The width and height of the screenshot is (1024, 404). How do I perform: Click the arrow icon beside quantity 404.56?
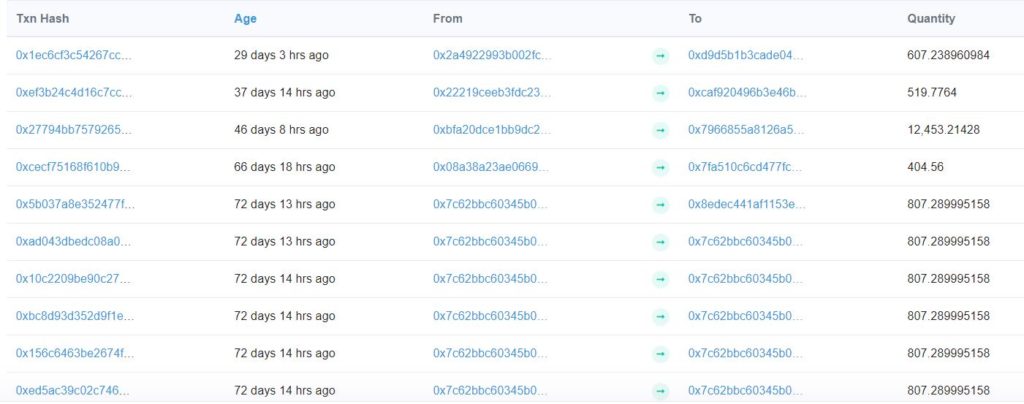pyautogui.click(x=660, y=167)
